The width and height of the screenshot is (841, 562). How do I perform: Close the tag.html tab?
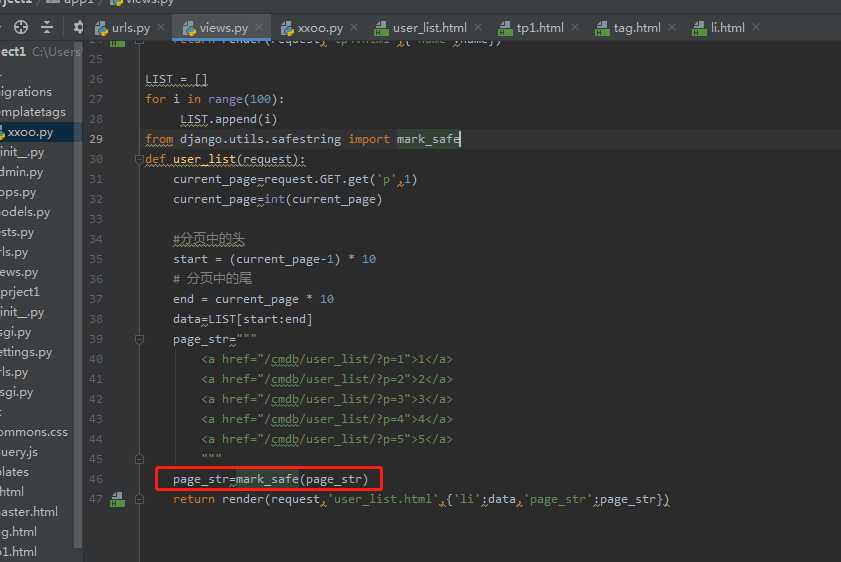(x=672, y=27)
